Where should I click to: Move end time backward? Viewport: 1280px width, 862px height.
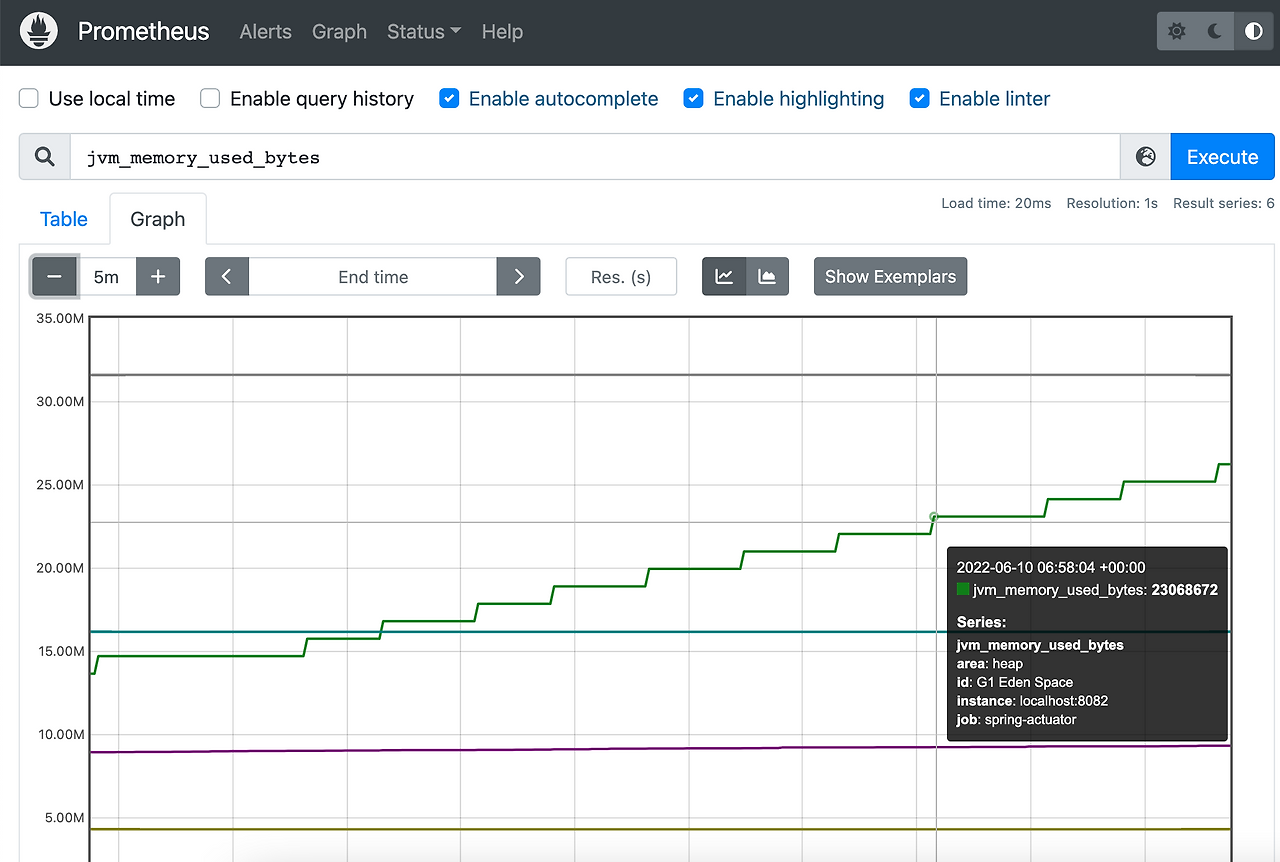[227, 277]
